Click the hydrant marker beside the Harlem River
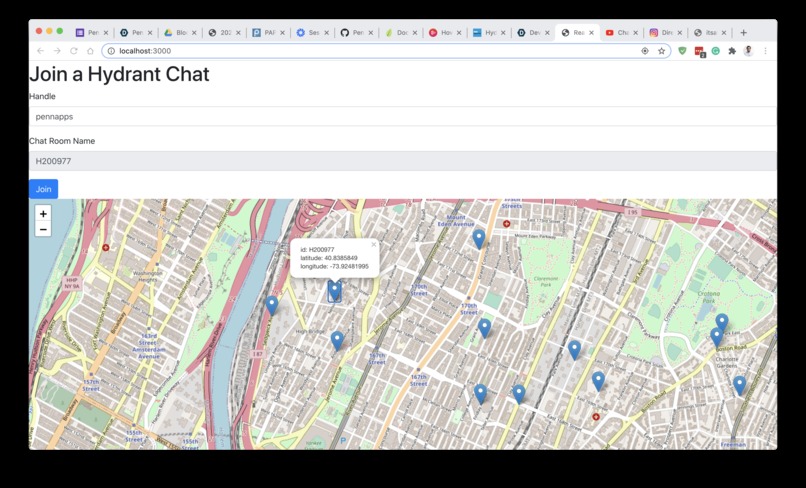This screenshot has height=488, width=806. [272, 306]
